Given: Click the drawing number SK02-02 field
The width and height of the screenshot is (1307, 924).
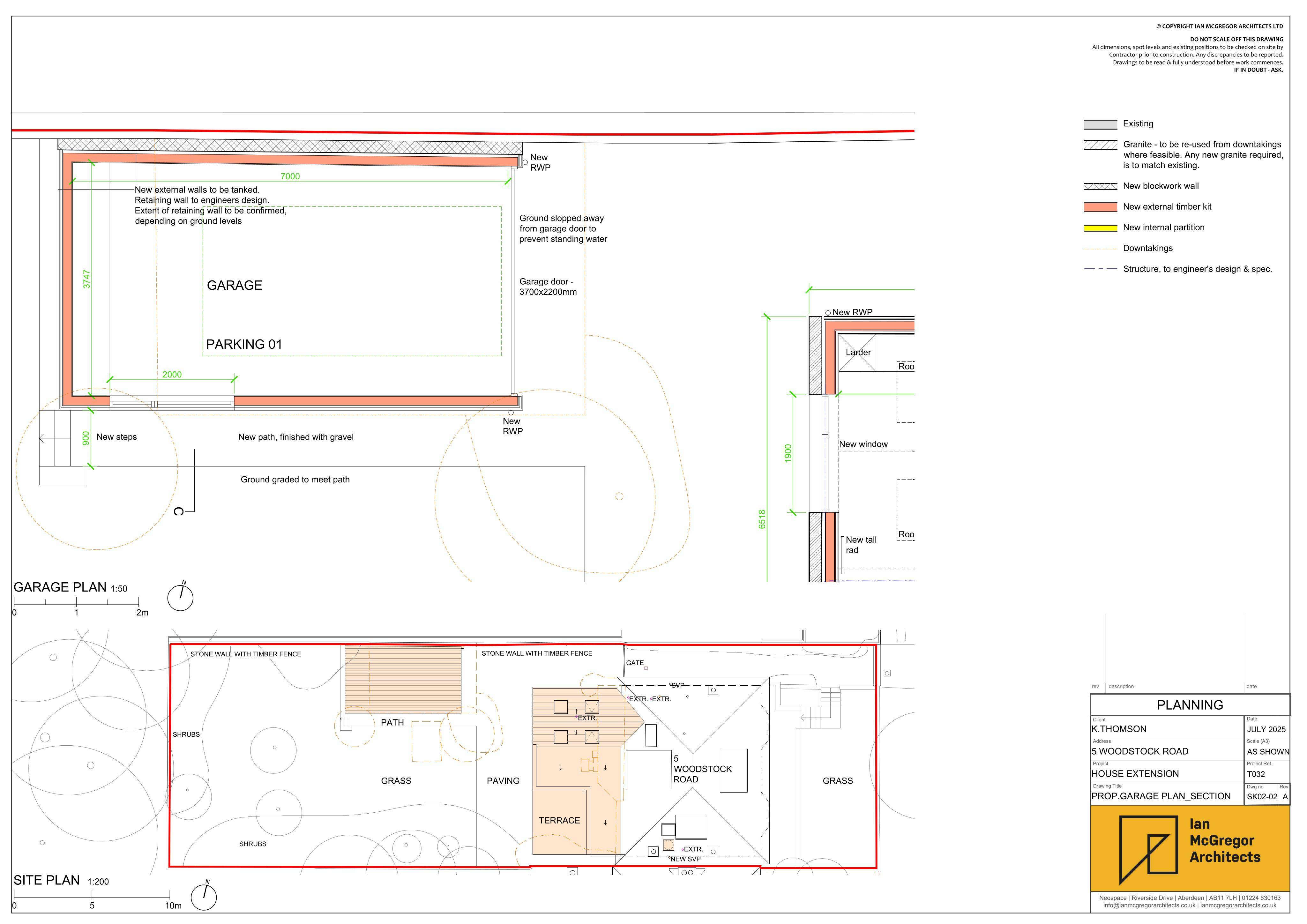Looking at the screenshot, I should tap(1262, 796).
